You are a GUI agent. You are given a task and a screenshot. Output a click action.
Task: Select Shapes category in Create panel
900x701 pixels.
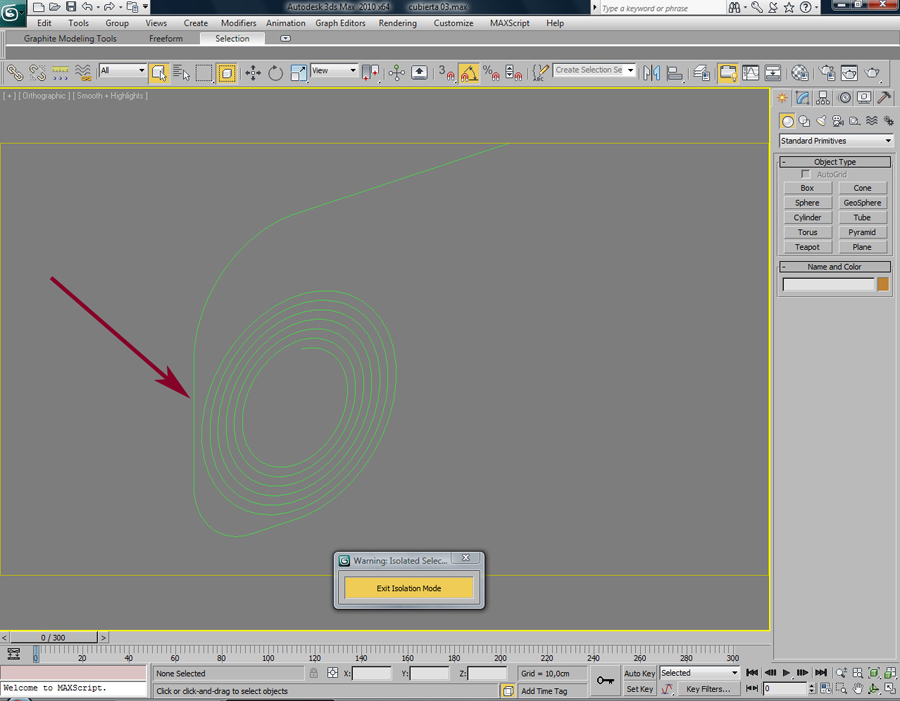coord(804,121)
